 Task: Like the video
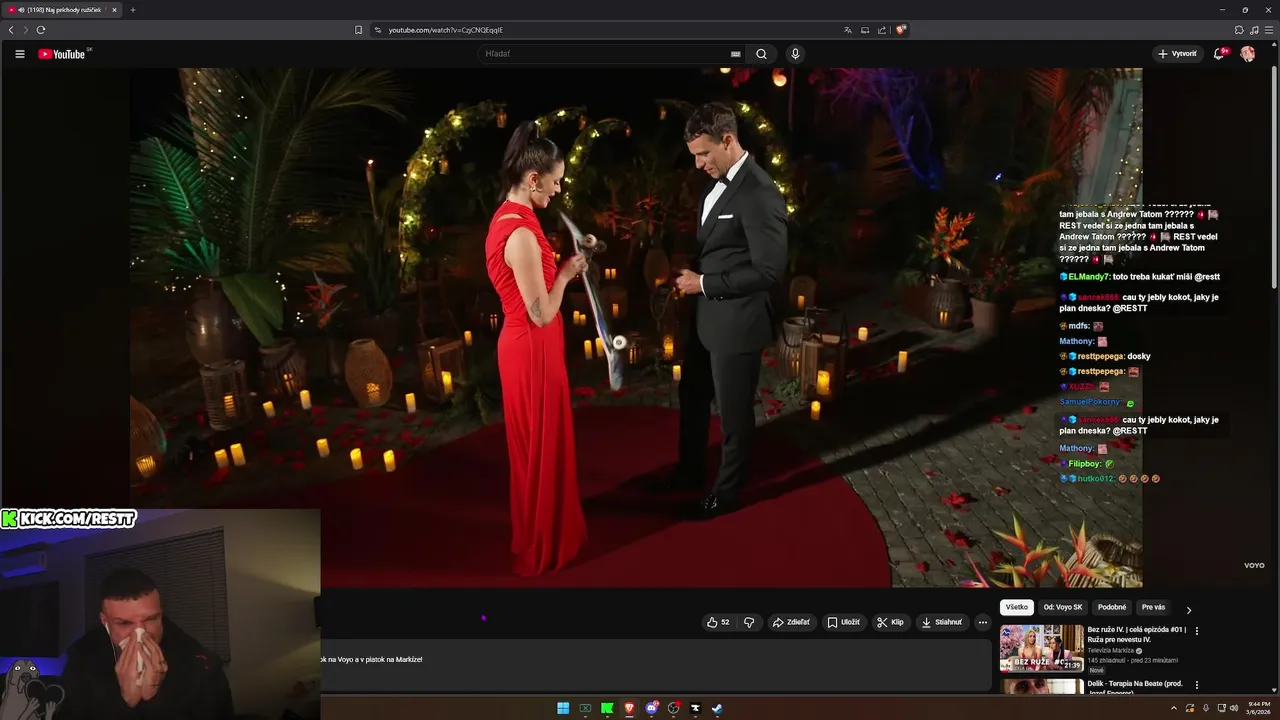[x=718, y=622]
